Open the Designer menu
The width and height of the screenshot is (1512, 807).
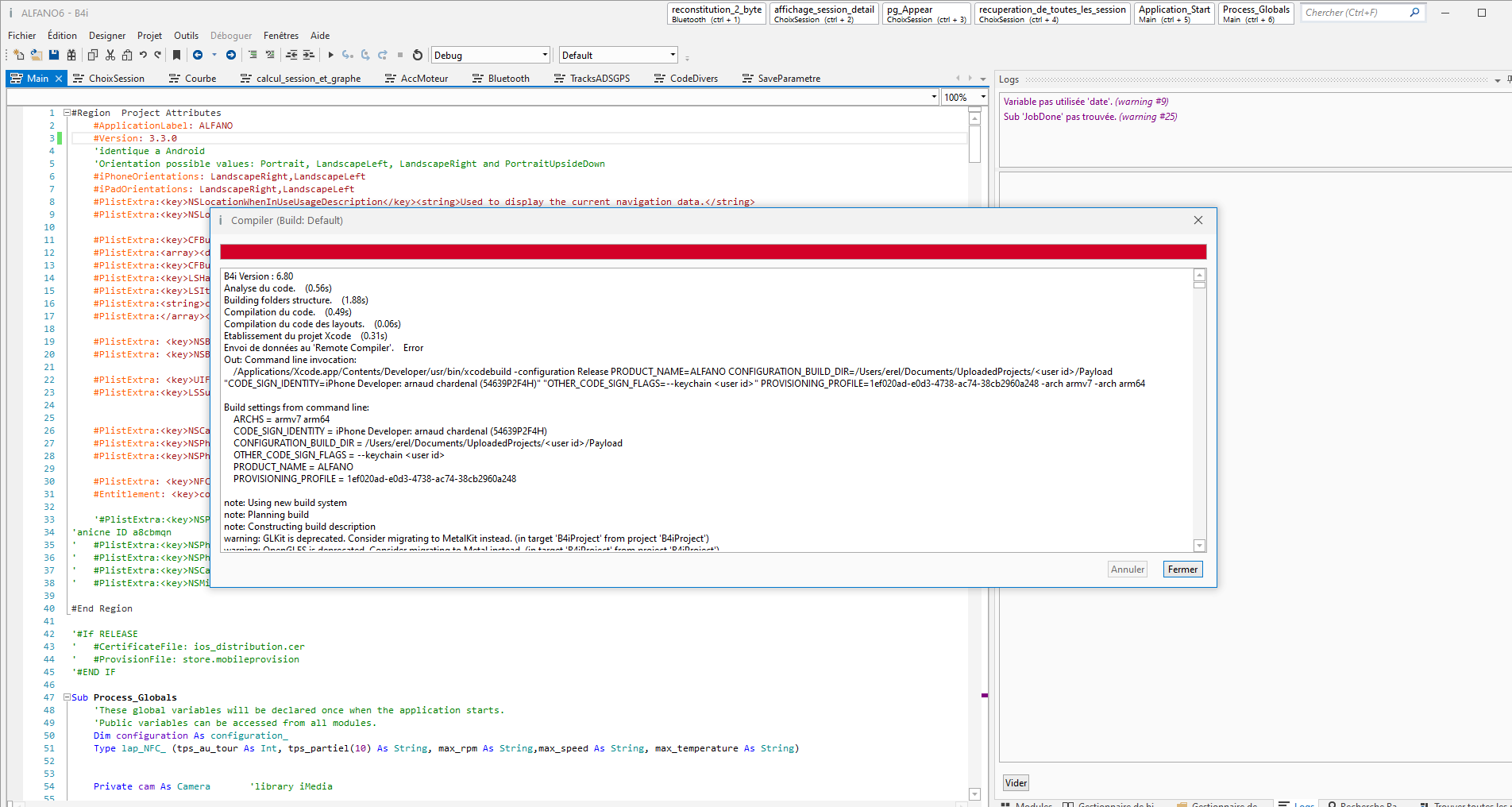click(107, 36)
